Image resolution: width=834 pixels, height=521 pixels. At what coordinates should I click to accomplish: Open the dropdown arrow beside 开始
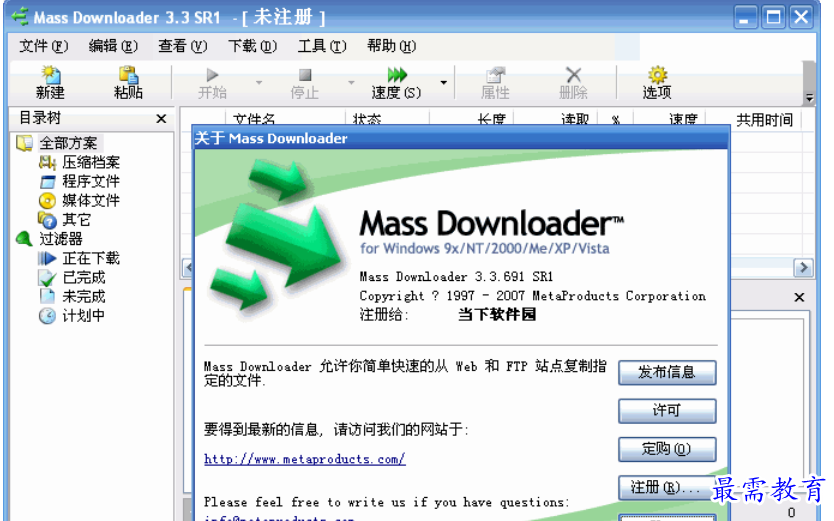[x=259, y=82]
